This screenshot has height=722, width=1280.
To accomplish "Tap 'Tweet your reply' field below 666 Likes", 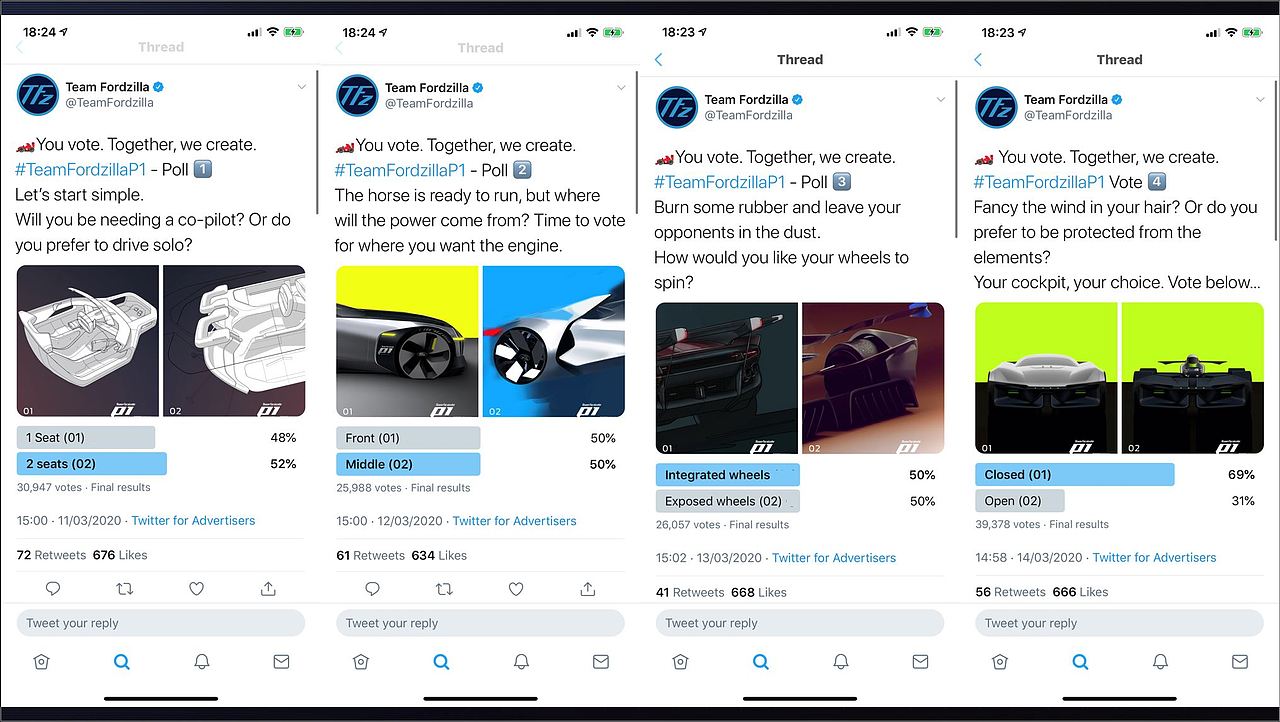I will (1120, 623).
